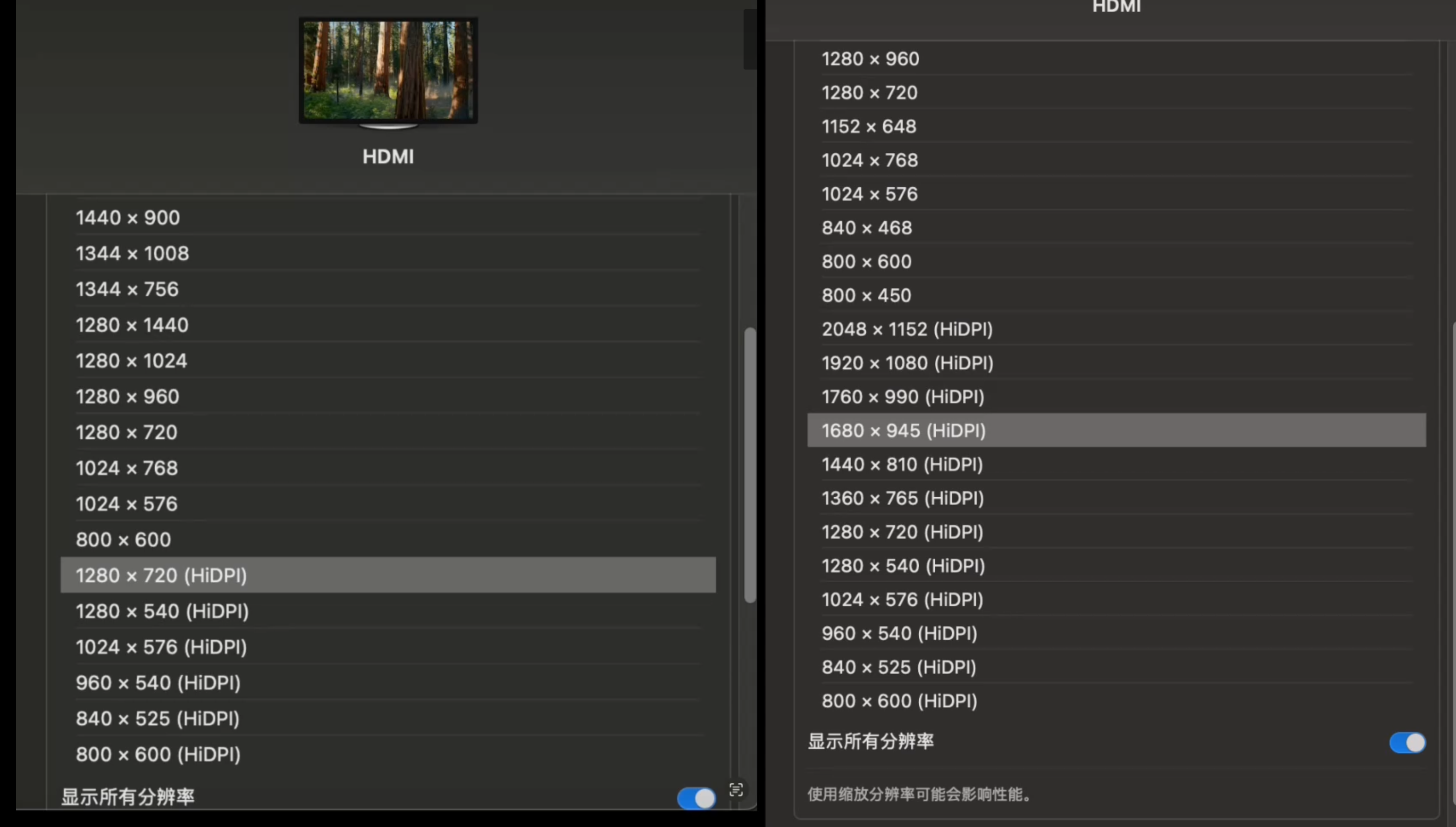Select 1760 × 990 (HiDPI) resolution

click(903, 396)
